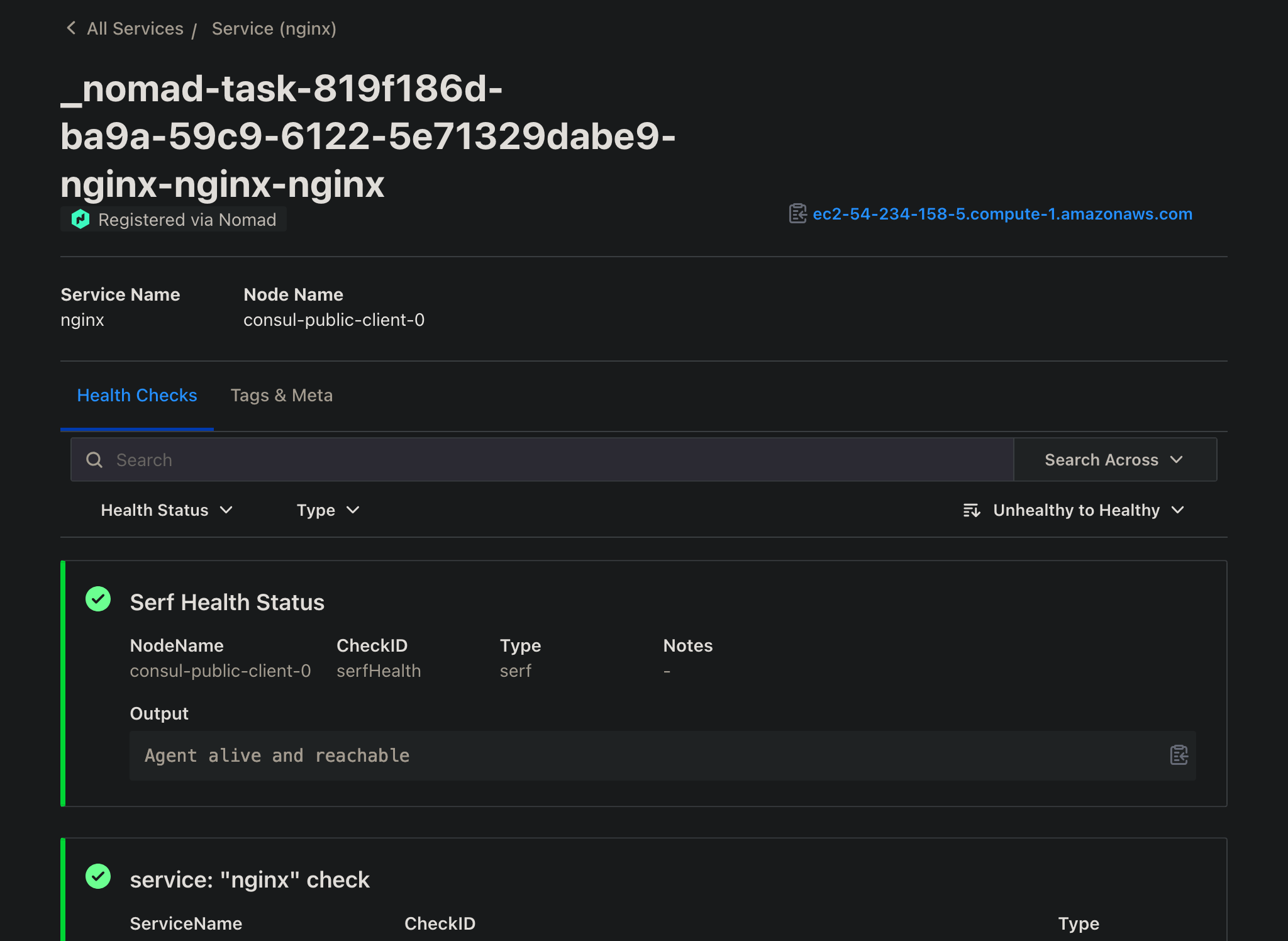Open the ec2-54-234-158-5 hostname link
Viewport: 1288px width, 941px height.
(1002, 214)
